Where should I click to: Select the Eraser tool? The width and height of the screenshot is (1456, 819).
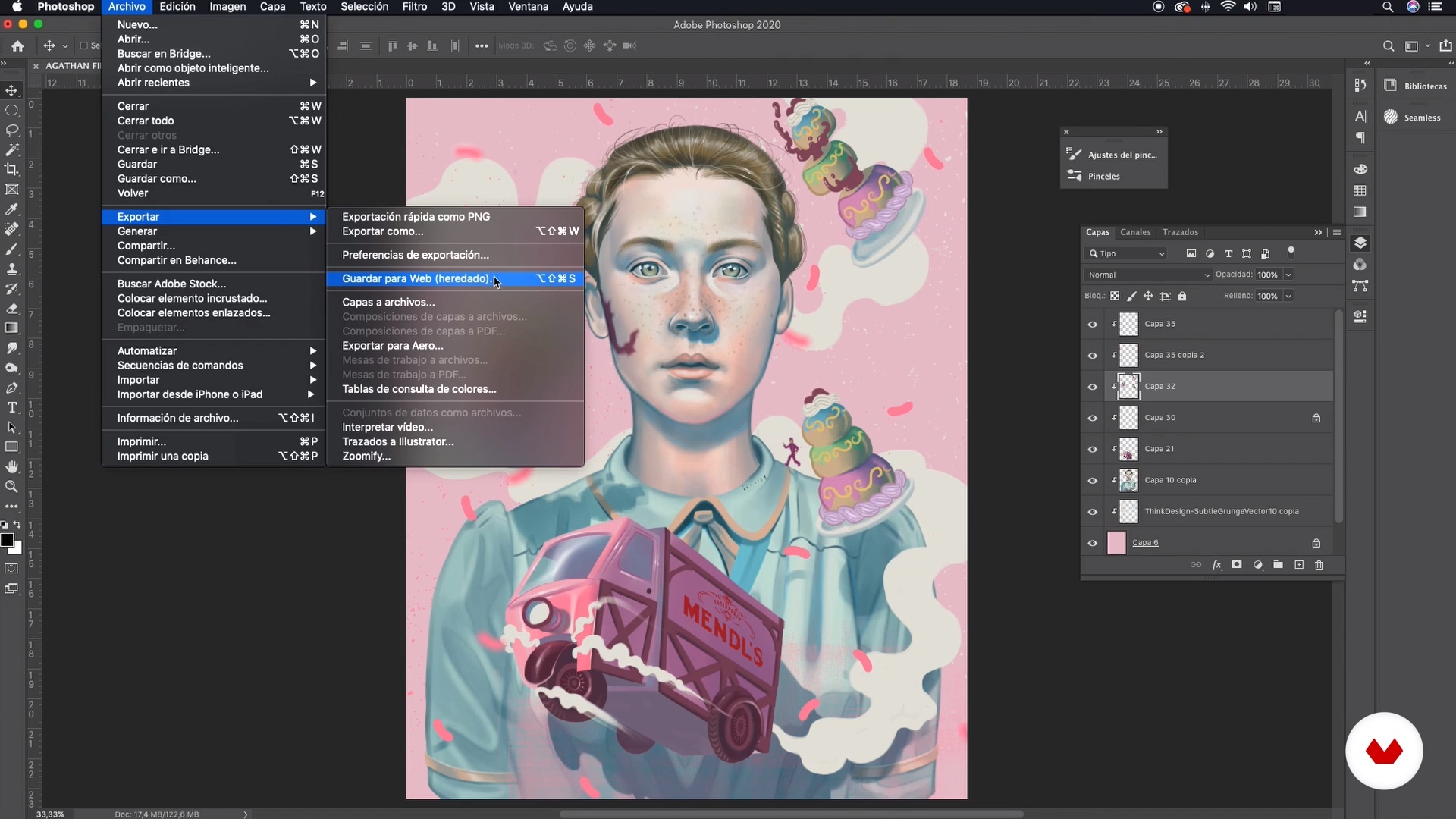(12, 308)
